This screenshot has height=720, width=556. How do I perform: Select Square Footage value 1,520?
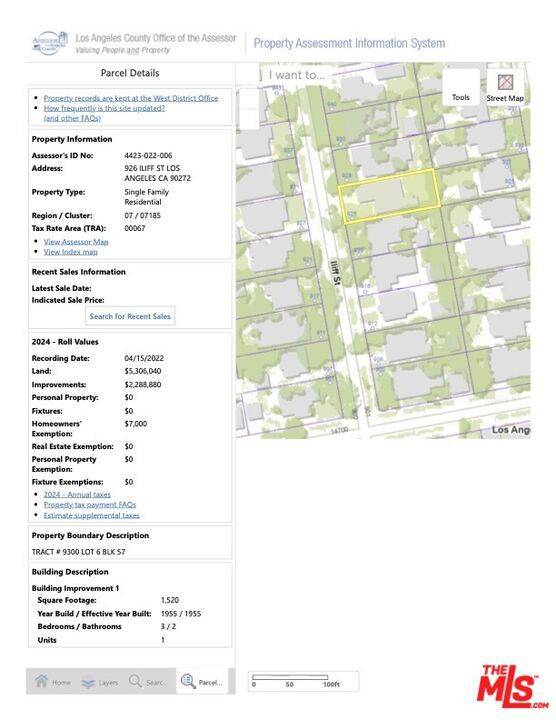coord(170,600)
